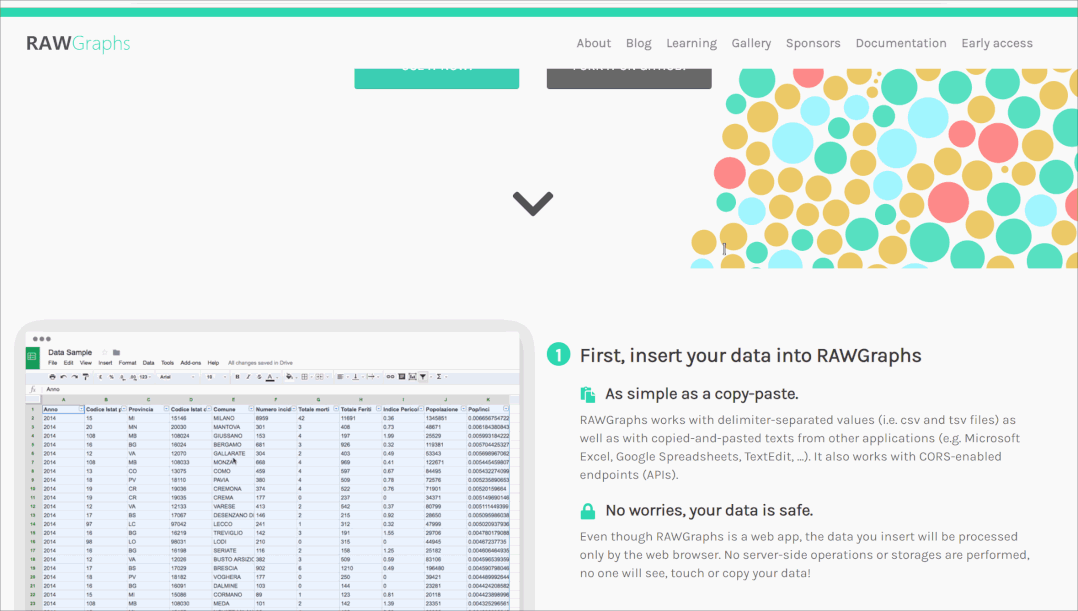The width and height of the screenshot is (1078, 611).
Task: Click the teal call-to-action button
Action: (x=437, y=78)
